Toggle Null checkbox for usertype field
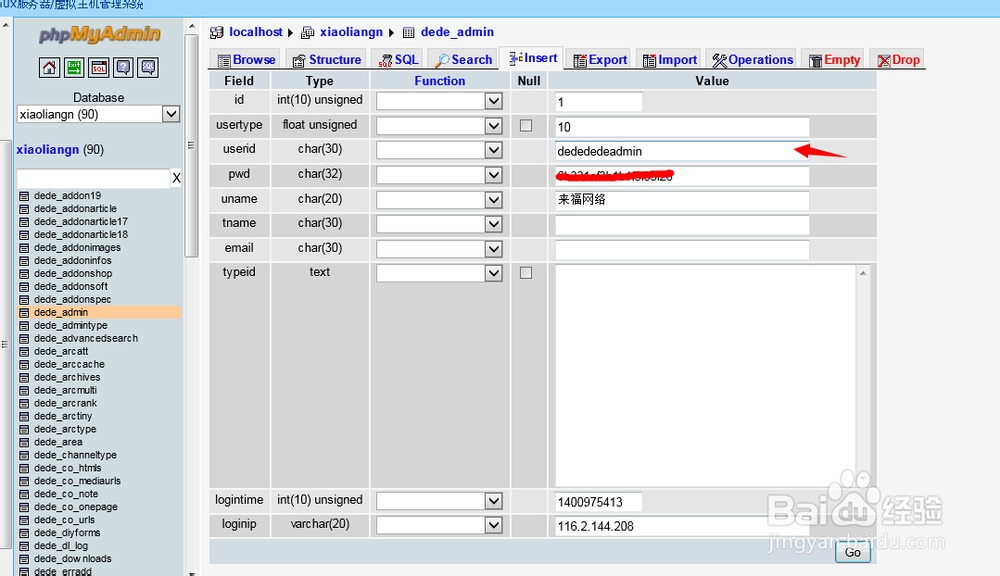 pyautogui.click(x=526, y=126)
